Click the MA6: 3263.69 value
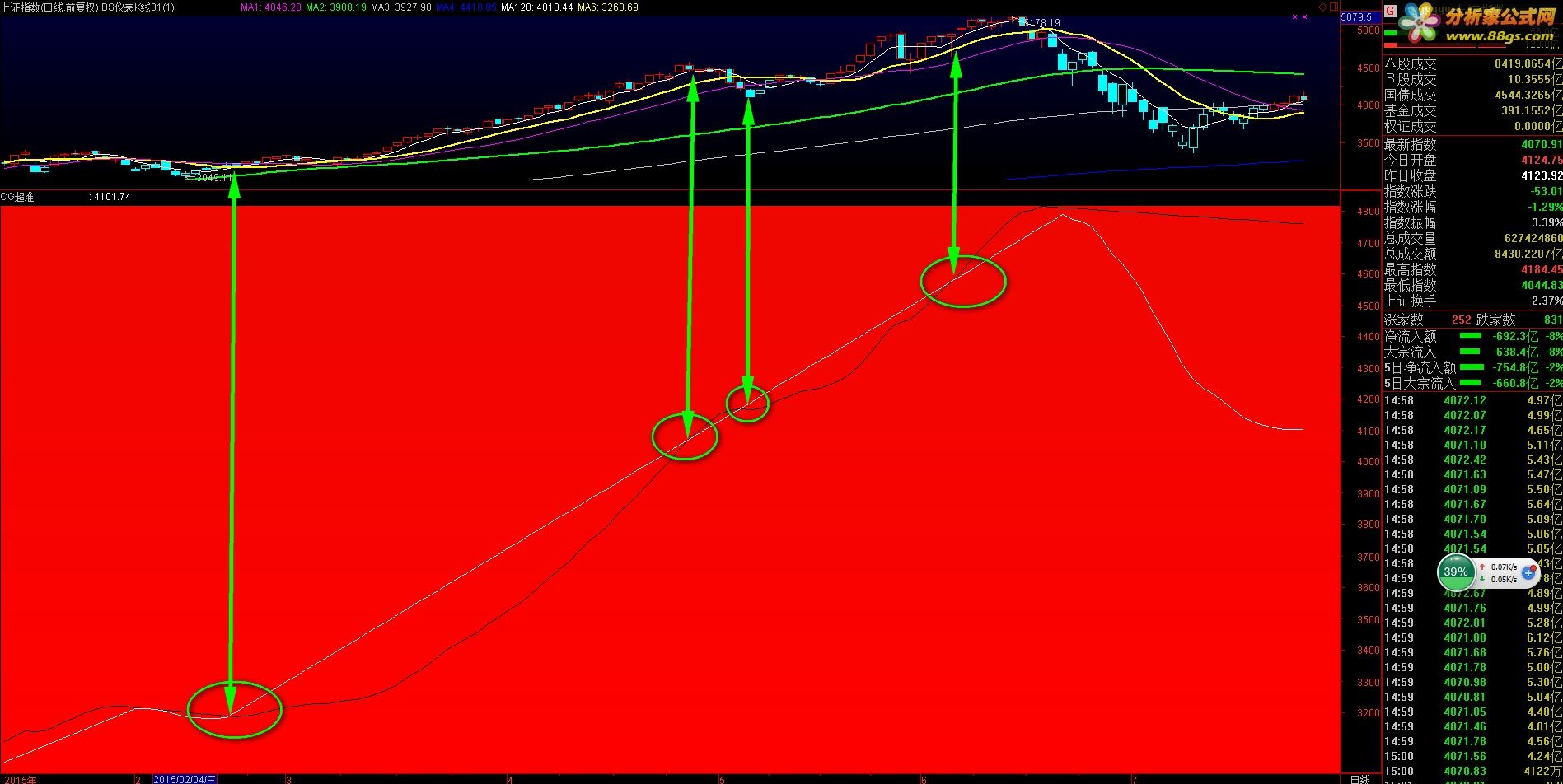 [x=608, y=7]
